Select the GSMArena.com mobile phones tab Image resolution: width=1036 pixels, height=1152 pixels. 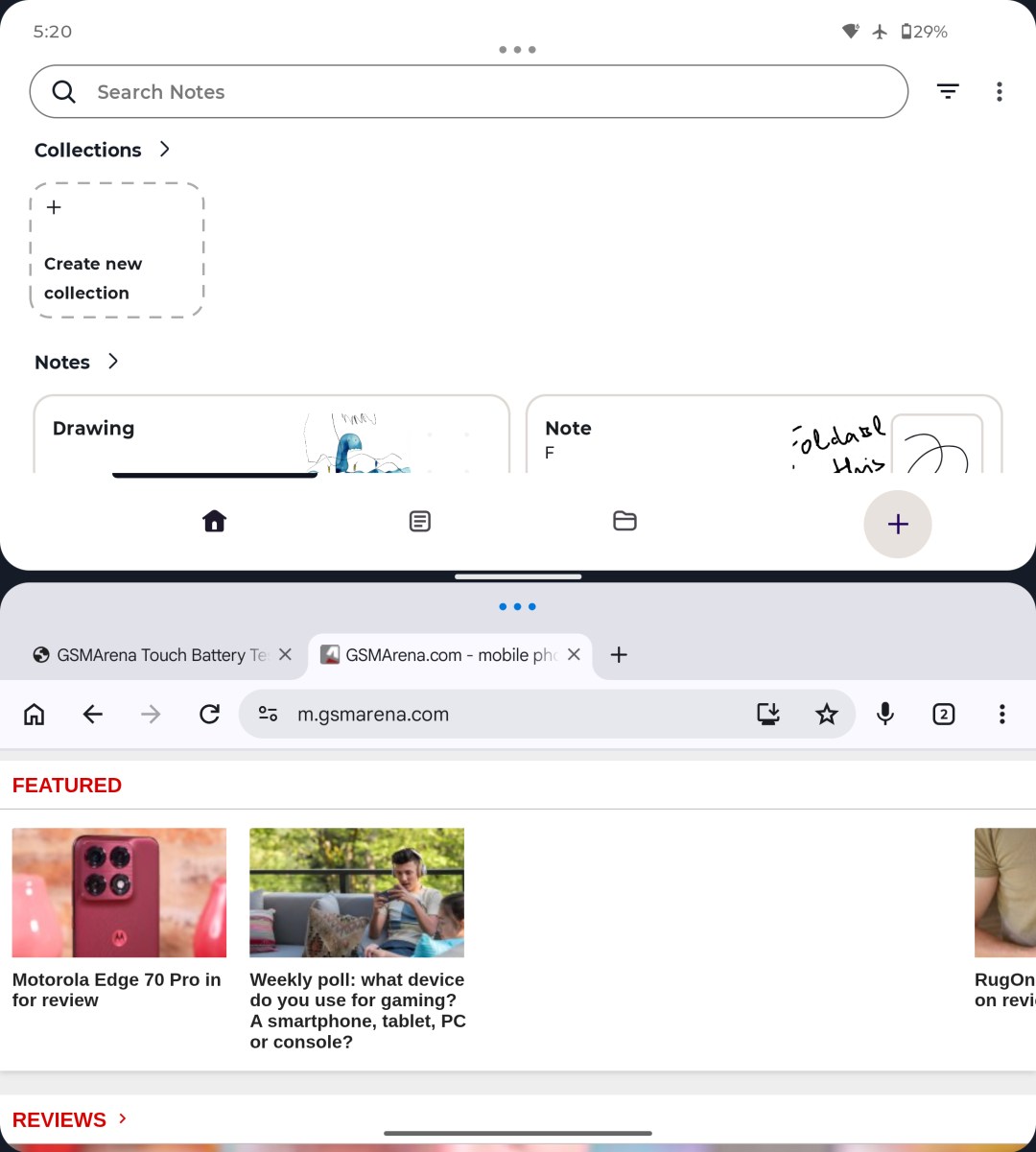(x=440, y=655)
